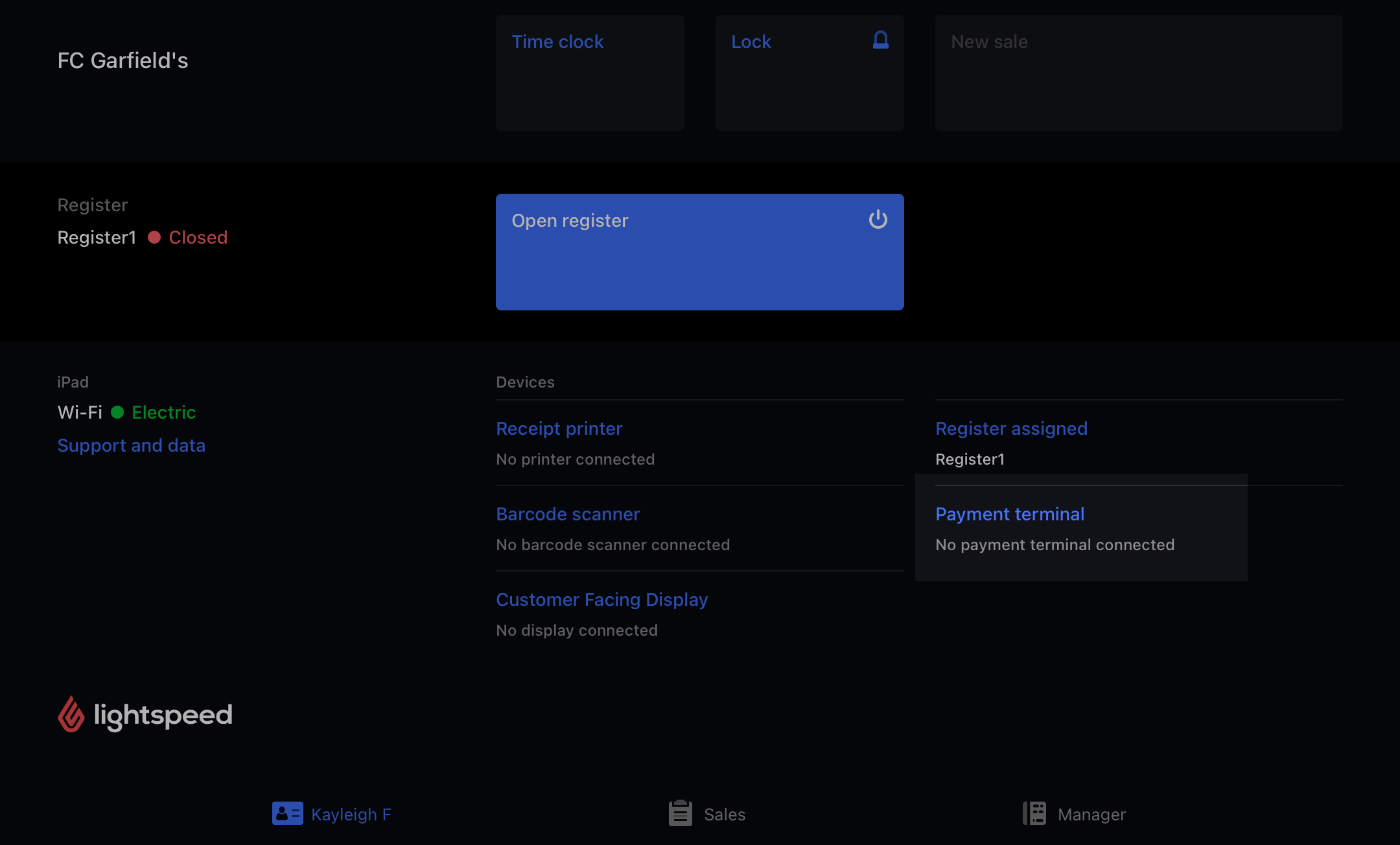Image resolution: width=1400 pixels, height=845 pixels.
Task: Open Receipt printer settings
Action: point(559,429)
